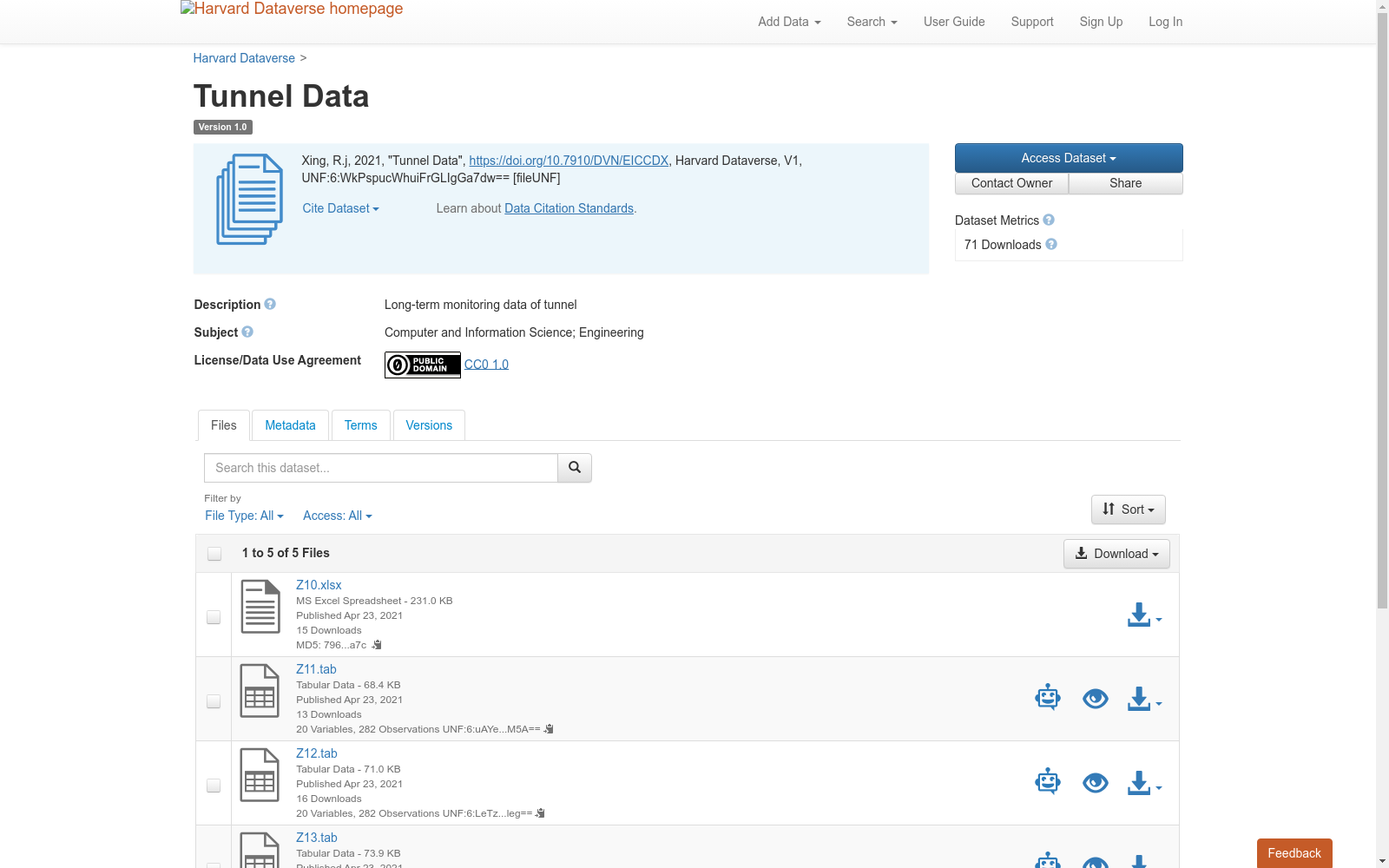
Task: Go to the Log In page
Action: tap(1166, 22)
